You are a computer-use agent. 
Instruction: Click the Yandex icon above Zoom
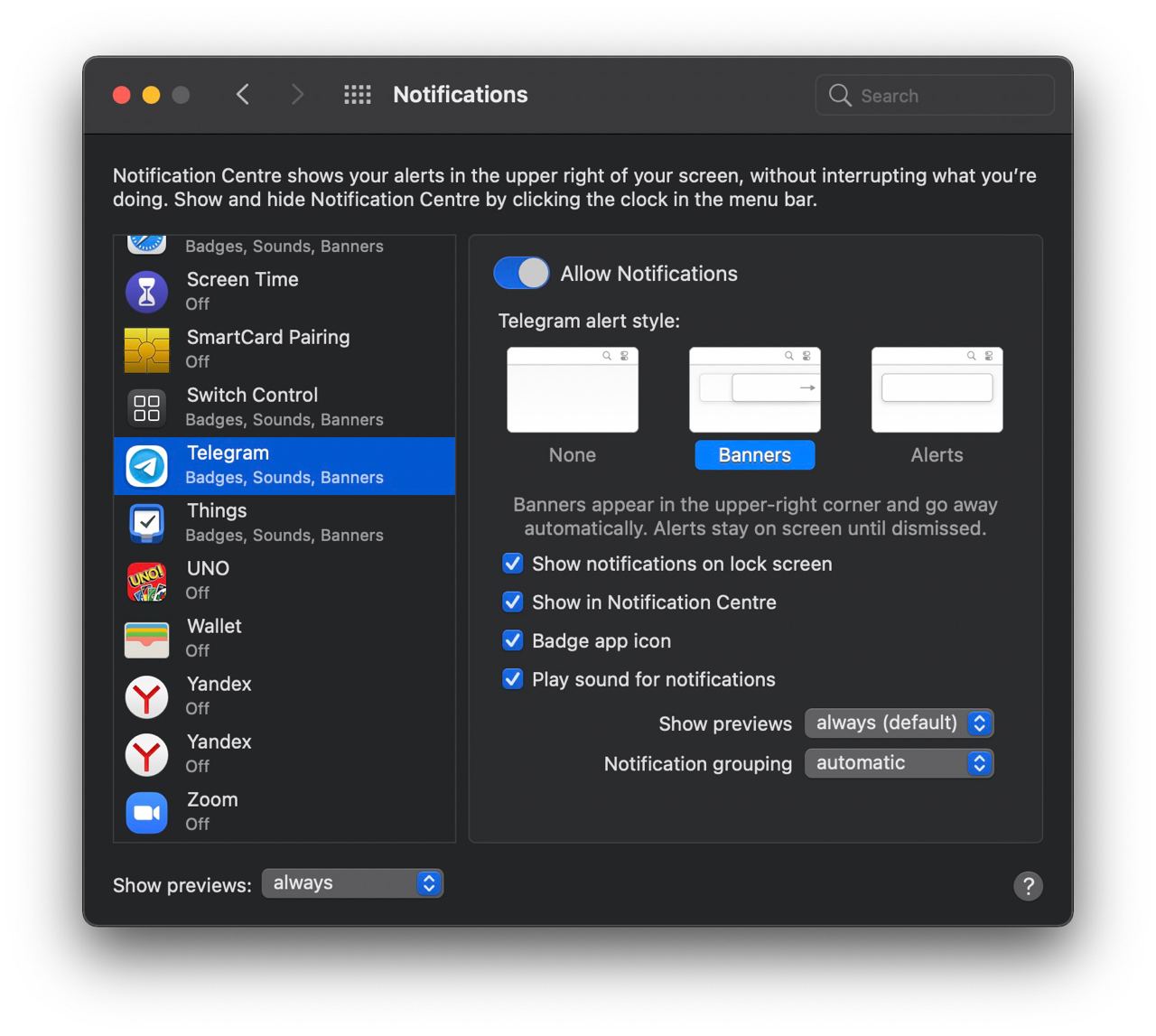tap(146, 755)
